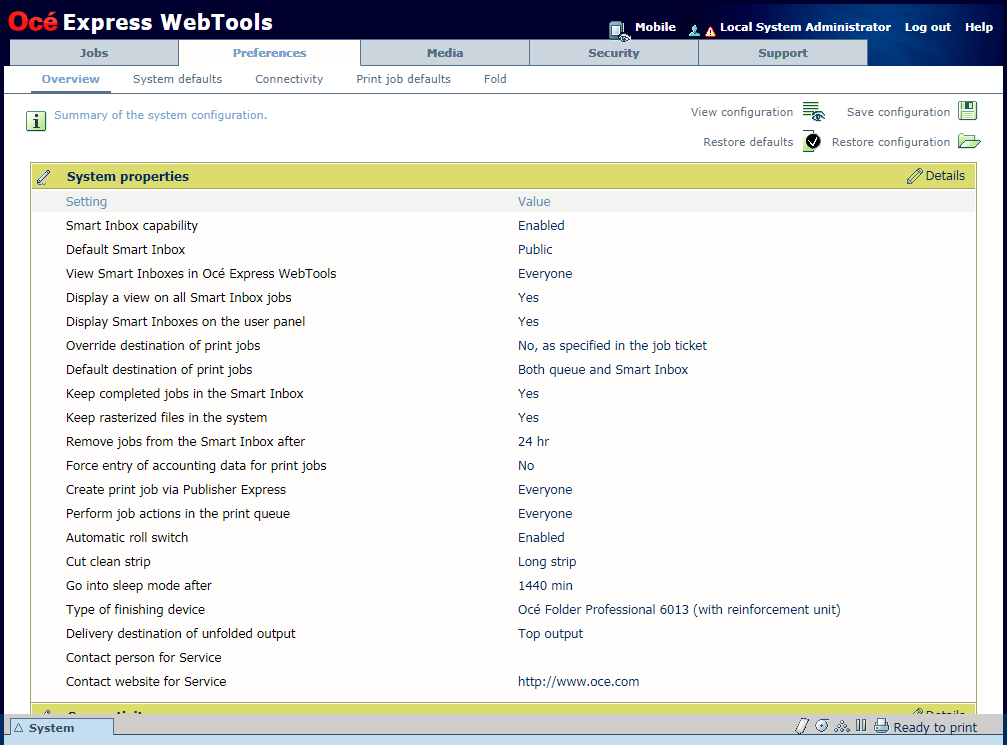
Task: Click the 'Both queue and Smart Inbox' value
Action: pos(603,369)
